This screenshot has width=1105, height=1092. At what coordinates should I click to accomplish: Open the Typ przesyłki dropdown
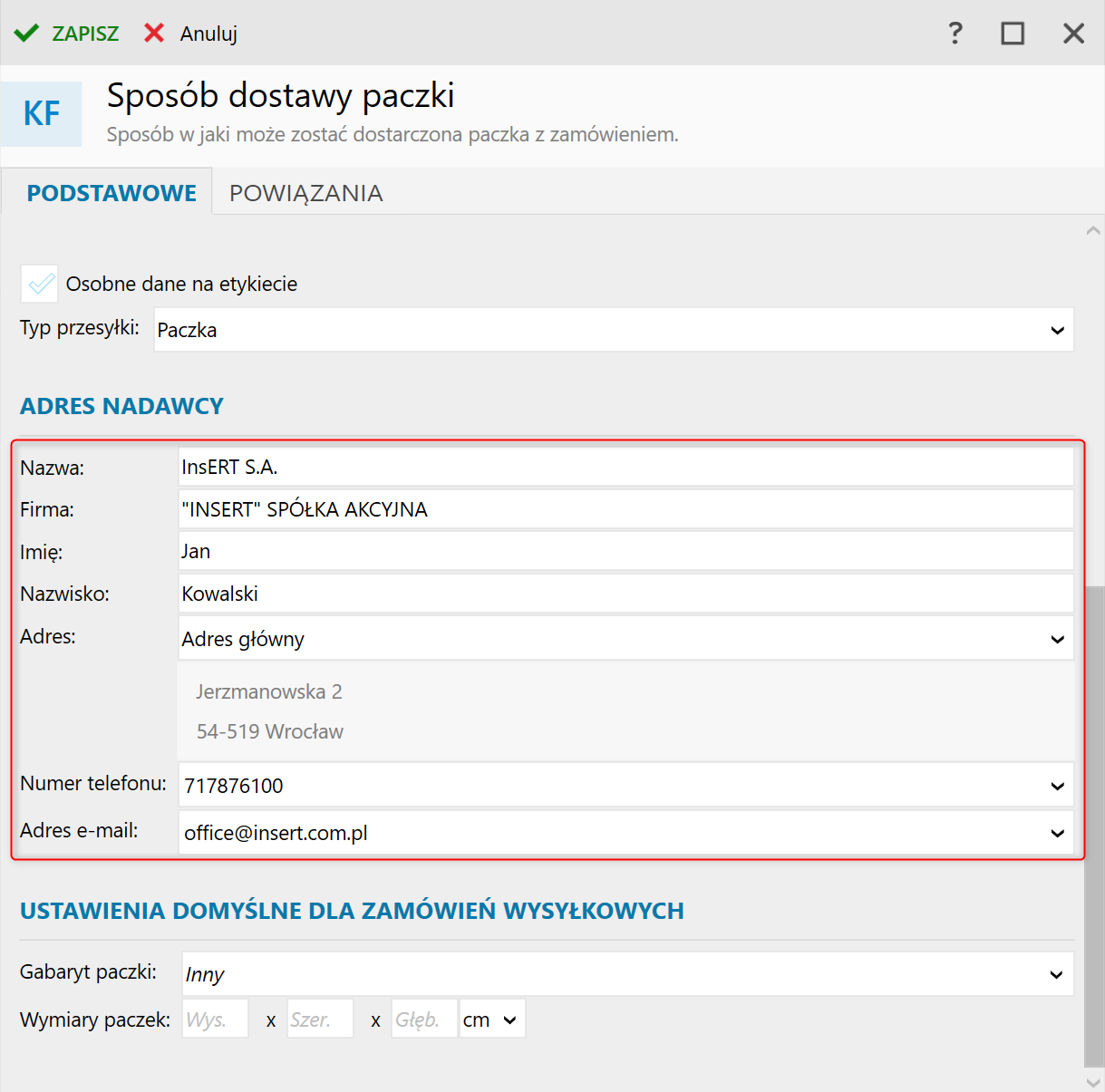[x=614, y=330]
